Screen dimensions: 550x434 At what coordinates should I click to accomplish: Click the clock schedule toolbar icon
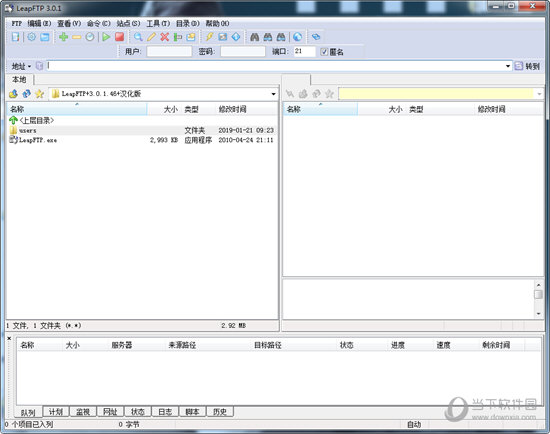coord(90,36)
